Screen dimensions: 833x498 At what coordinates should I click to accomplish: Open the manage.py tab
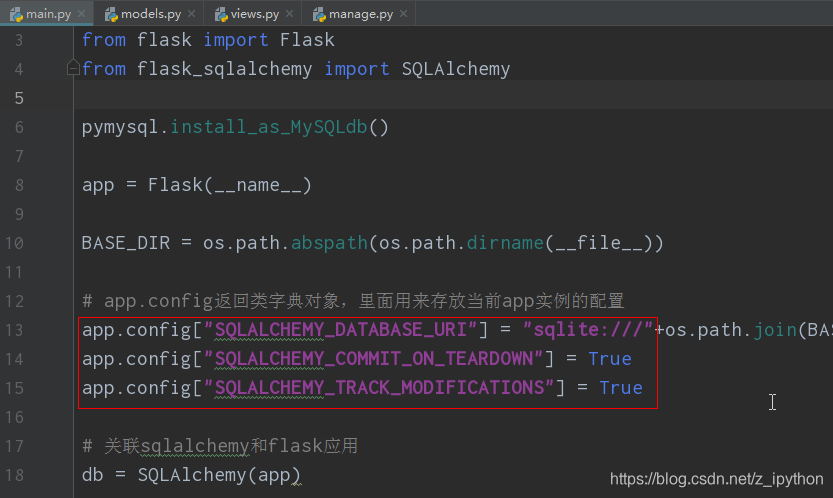point(361,14)
